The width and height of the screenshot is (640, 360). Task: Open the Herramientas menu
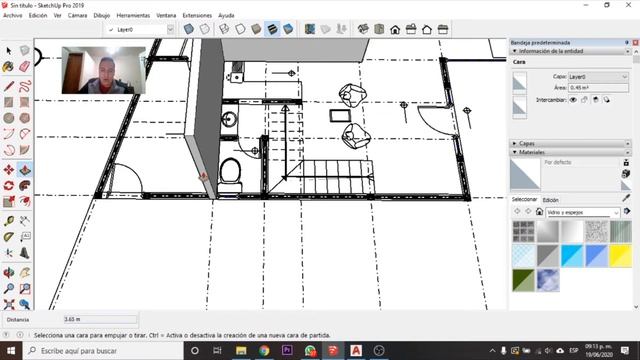pyautogui.click(x=133, y=16)
